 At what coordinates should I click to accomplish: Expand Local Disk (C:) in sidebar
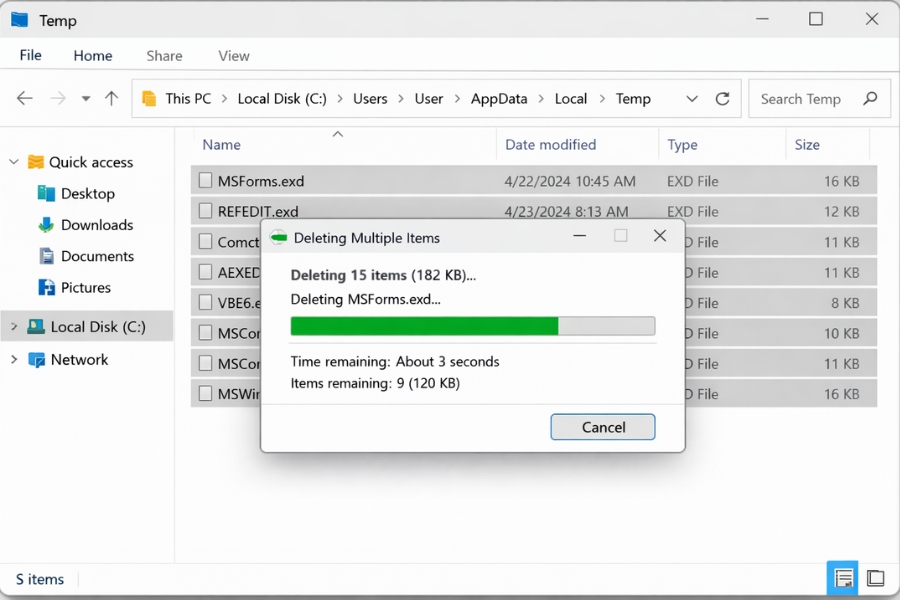(x=12, y=326)
